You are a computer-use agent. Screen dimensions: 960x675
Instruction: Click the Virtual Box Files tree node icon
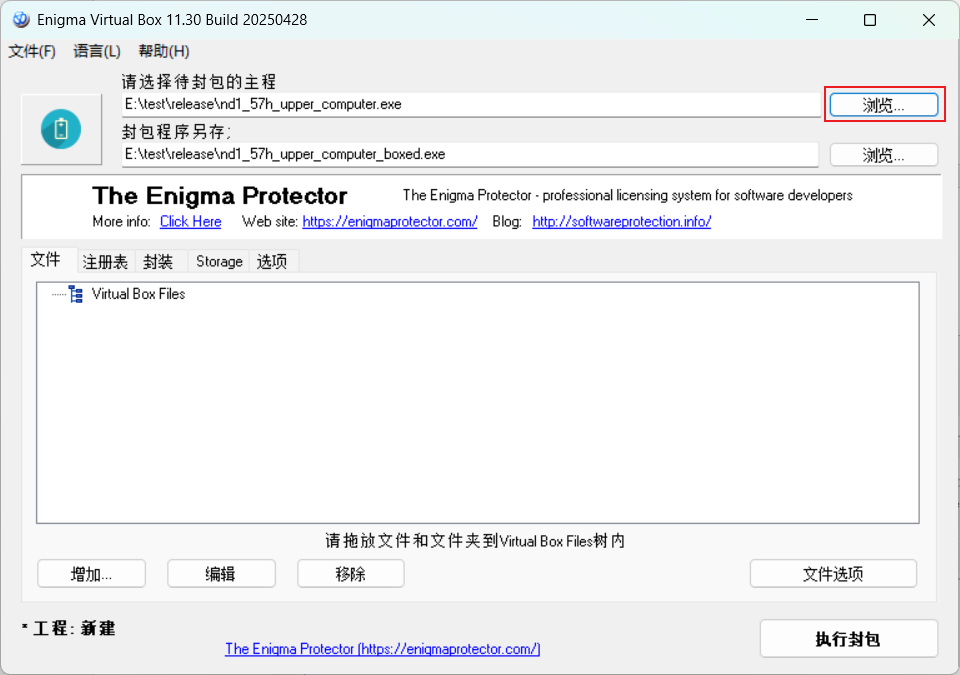tap(76, 294)
